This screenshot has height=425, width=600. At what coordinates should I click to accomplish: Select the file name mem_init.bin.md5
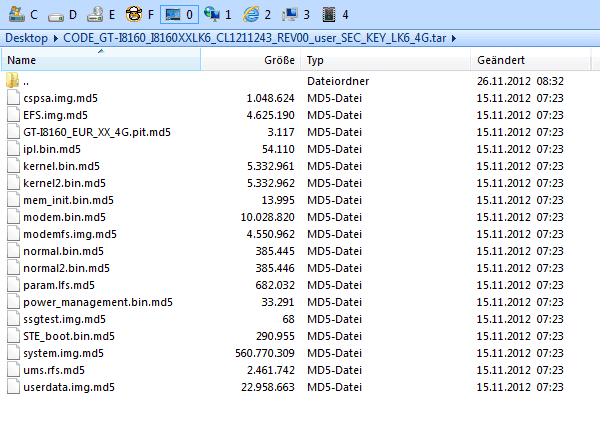point(68,200)
